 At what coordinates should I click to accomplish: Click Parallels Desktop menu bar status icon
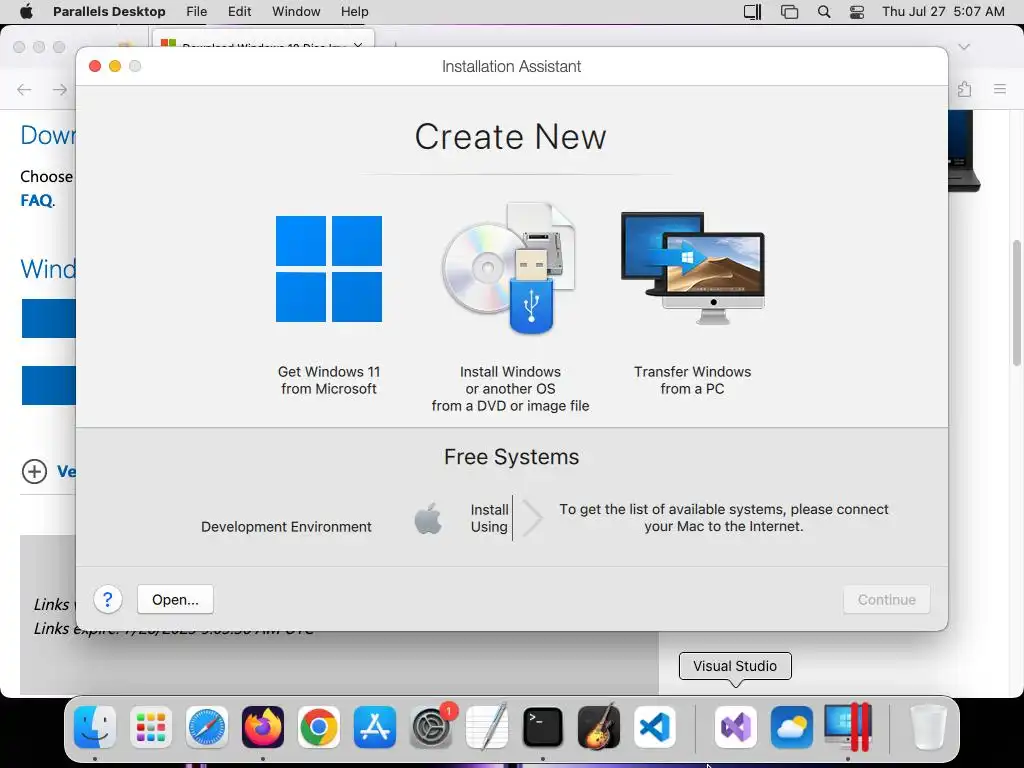coord(752,12)
